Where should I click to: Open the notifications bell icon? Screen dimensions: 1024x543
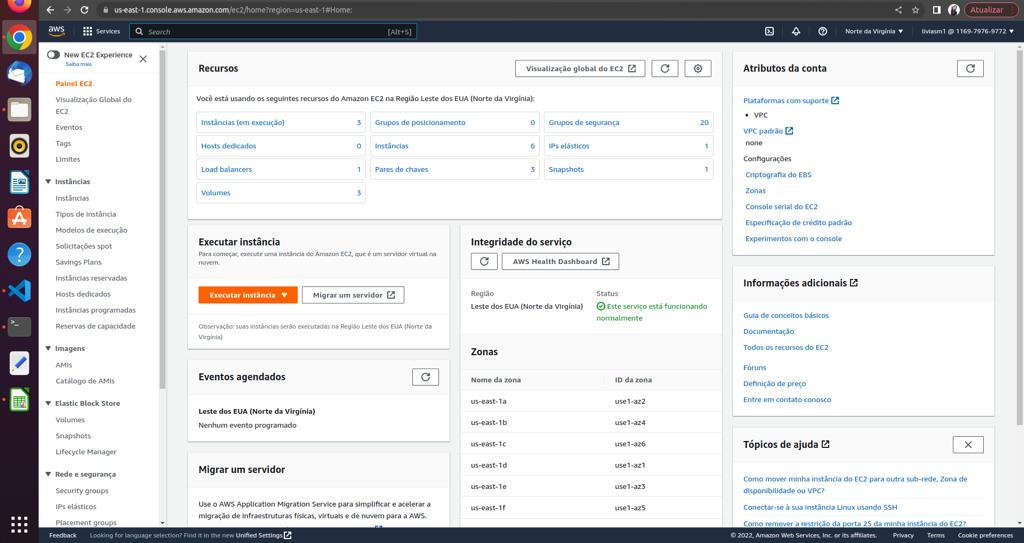click(796, 31)
